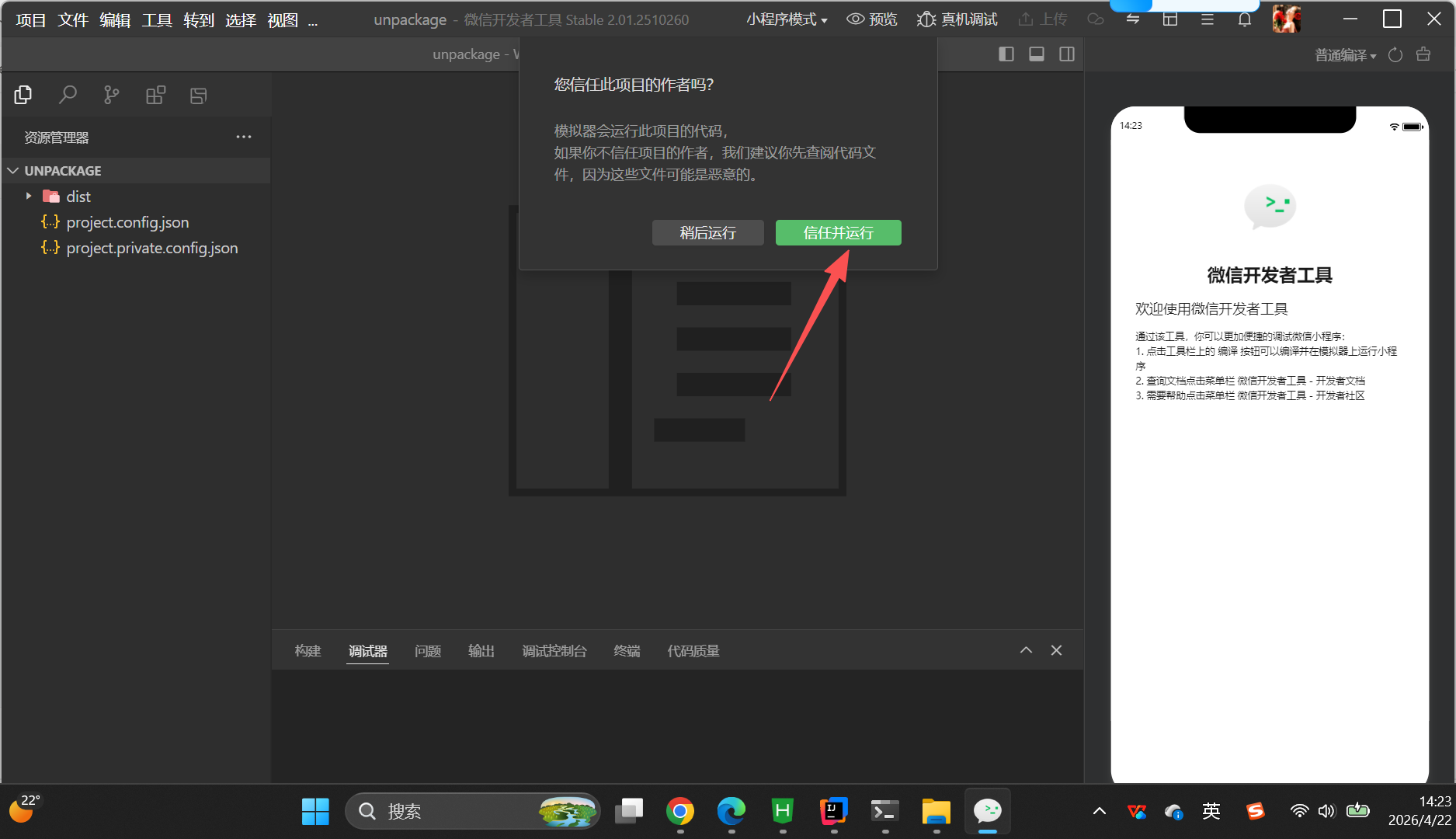Open the taskbar clock showing 14:23
The height and width of the screenshot is (839, 1456).
[1419, 810]
